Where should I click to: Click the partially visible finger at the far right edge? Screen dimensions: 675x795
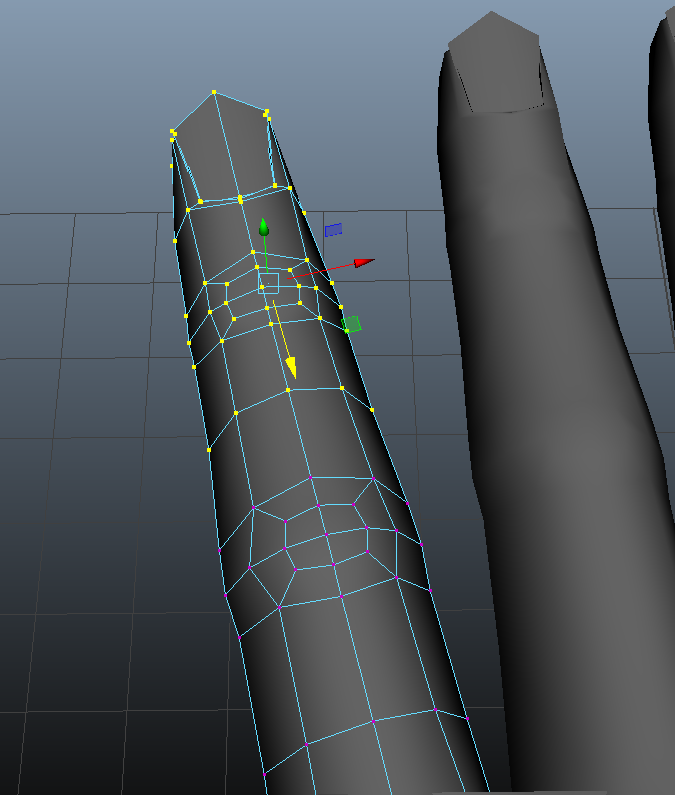click(x=663, y=150)
